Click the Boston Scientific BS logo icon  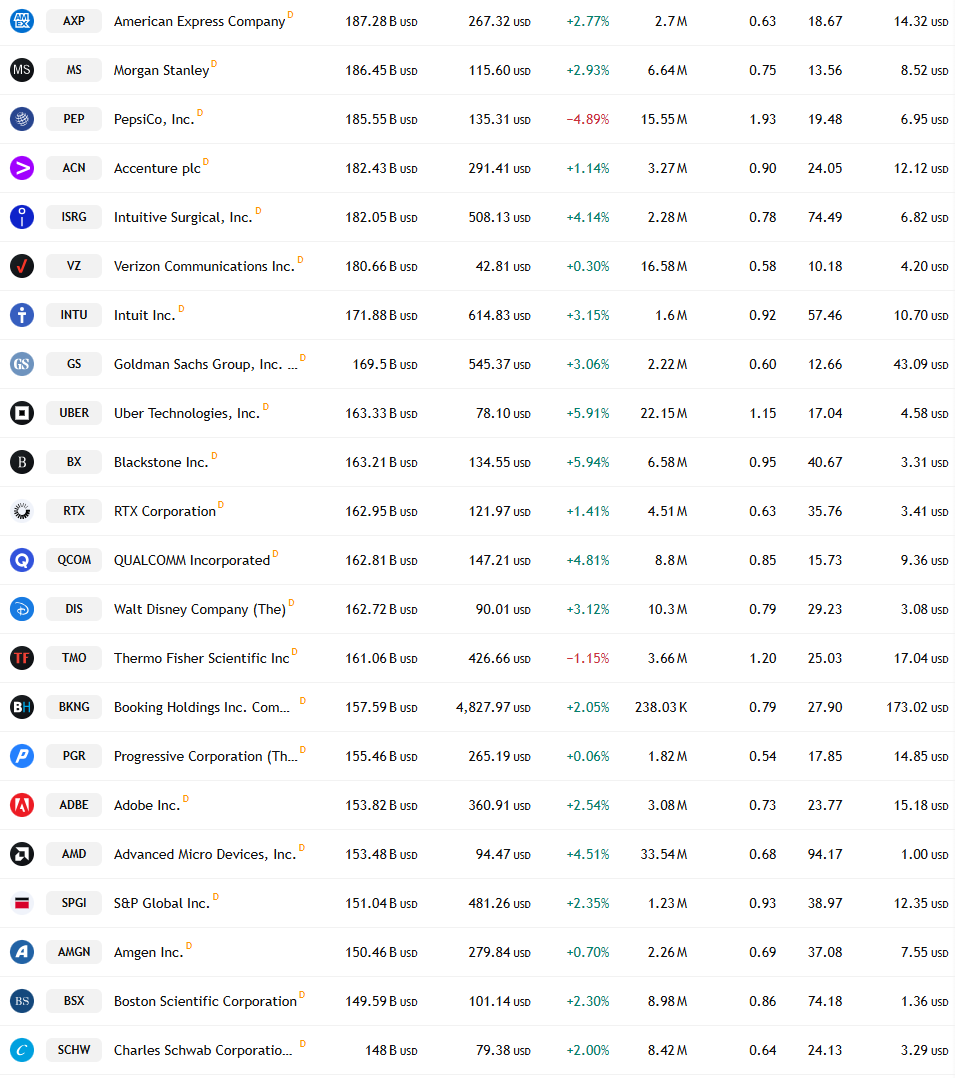coord(22,1000)
